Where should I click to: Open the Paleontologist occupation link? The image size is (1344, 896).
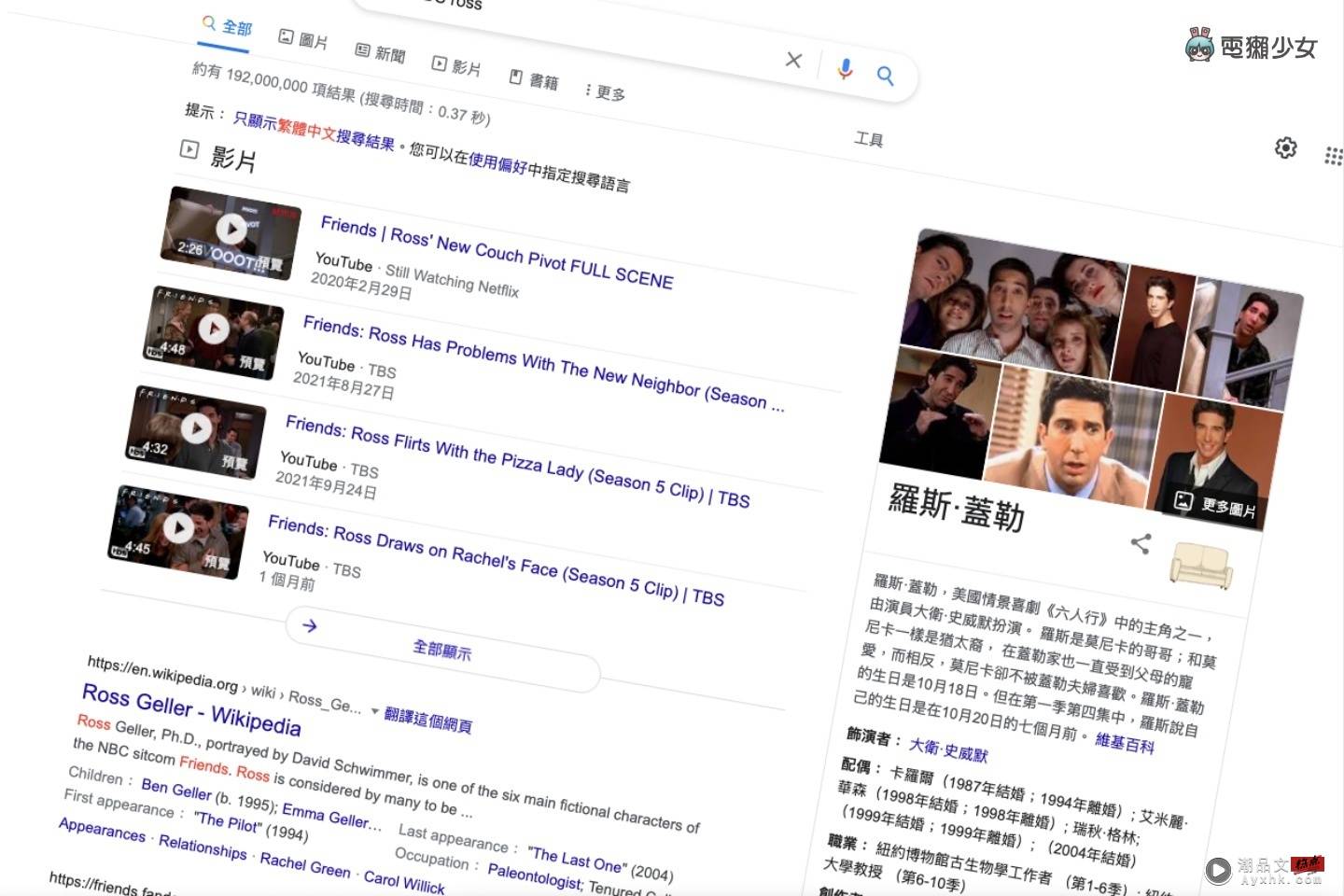(x=535, y=875)
